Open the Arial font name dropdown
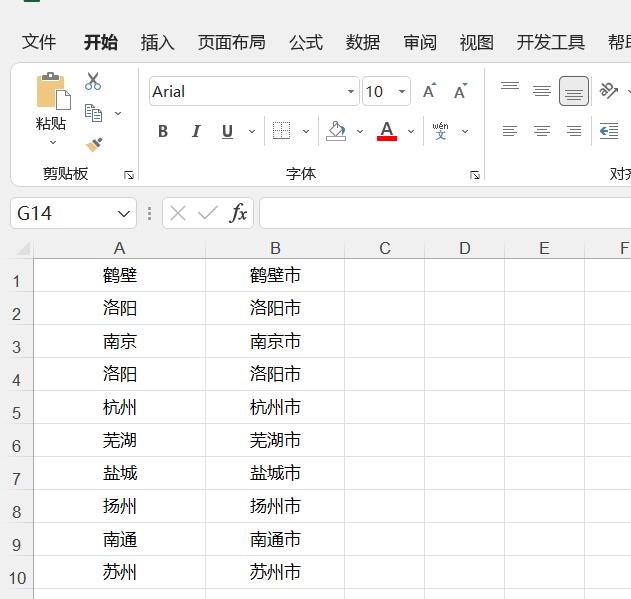Viewport: 631px width, 599px height. click(x=351, y=91)
